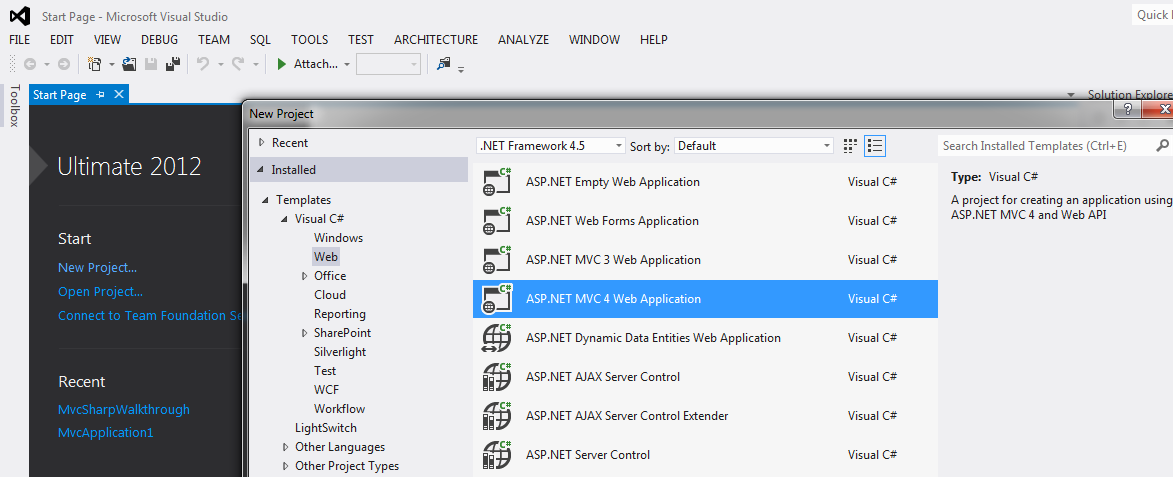Select the WCF template category

[x=325, y=390]
